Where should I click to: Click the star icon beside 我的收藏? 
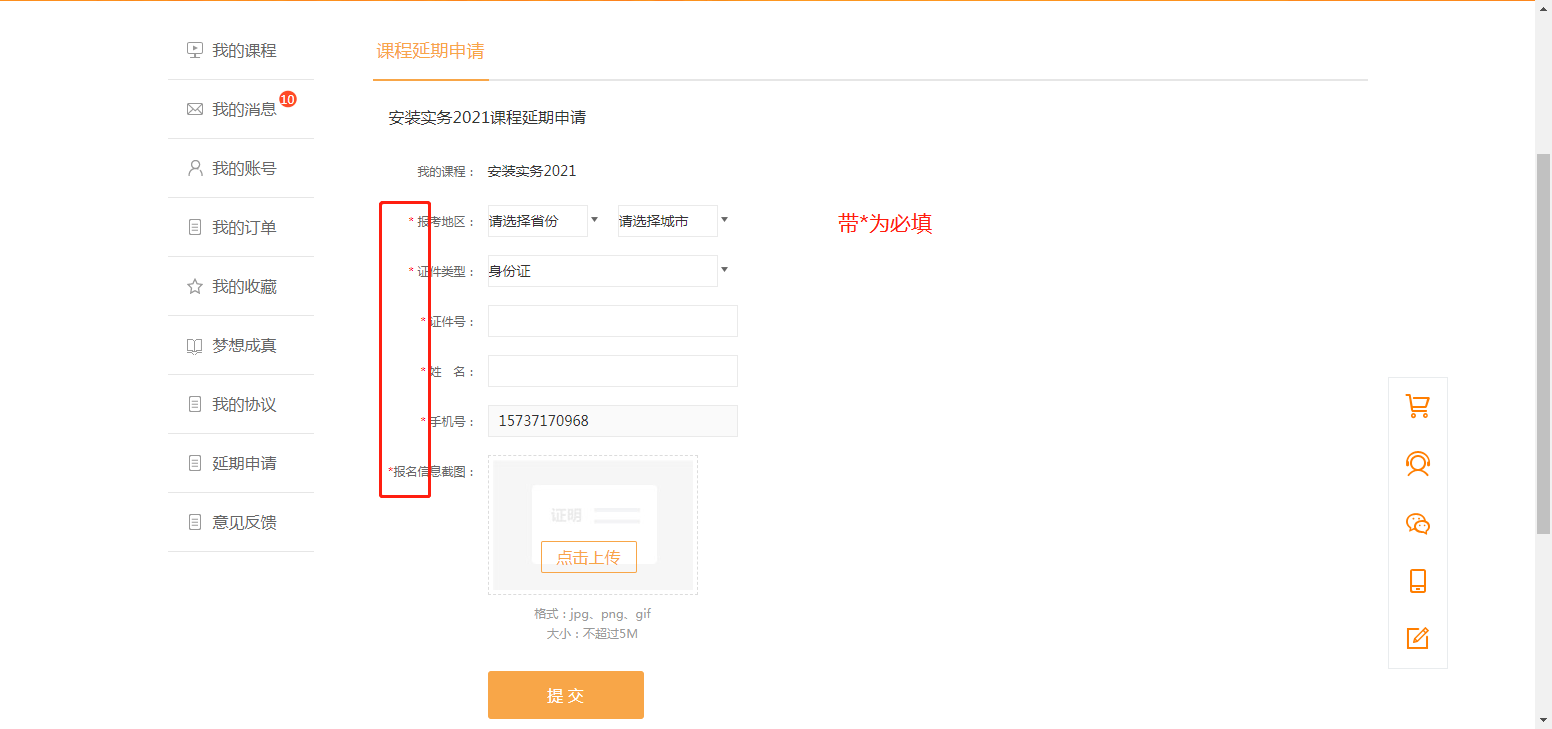[x=195, y=287]
